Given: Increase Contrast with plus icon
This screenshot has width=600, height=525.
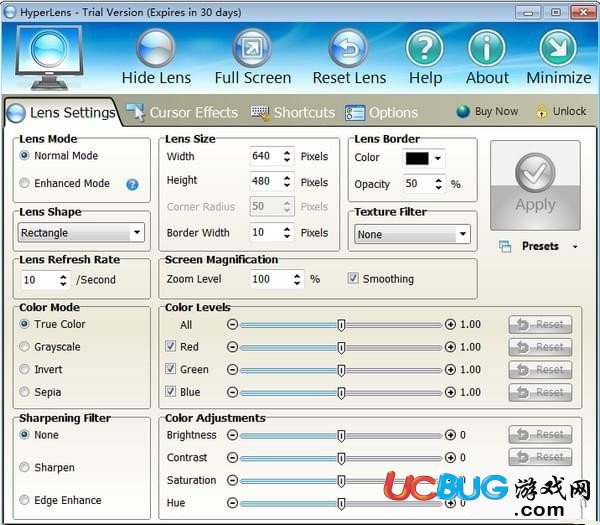Looking at the screenshot, I should pos(450,458).
